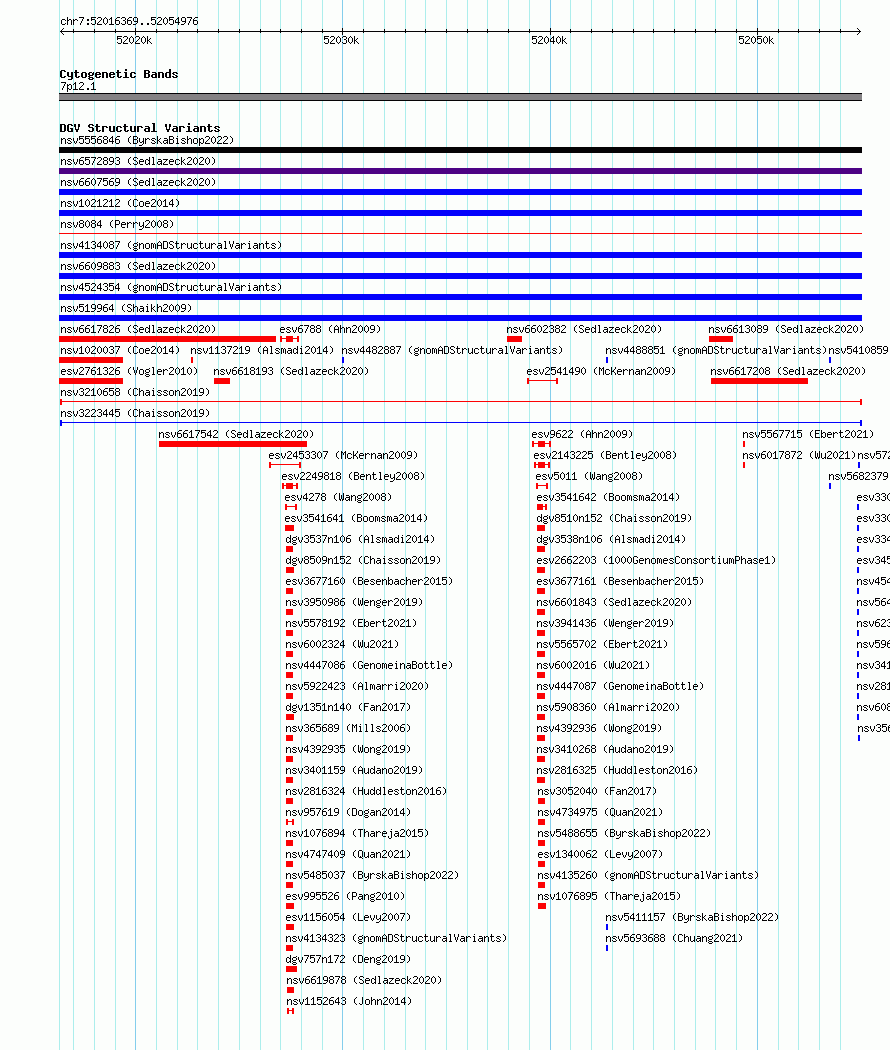Click esv3677160 (Besenbacher2015) label
Screen dimensions: 890x1050
pos(369,581)
